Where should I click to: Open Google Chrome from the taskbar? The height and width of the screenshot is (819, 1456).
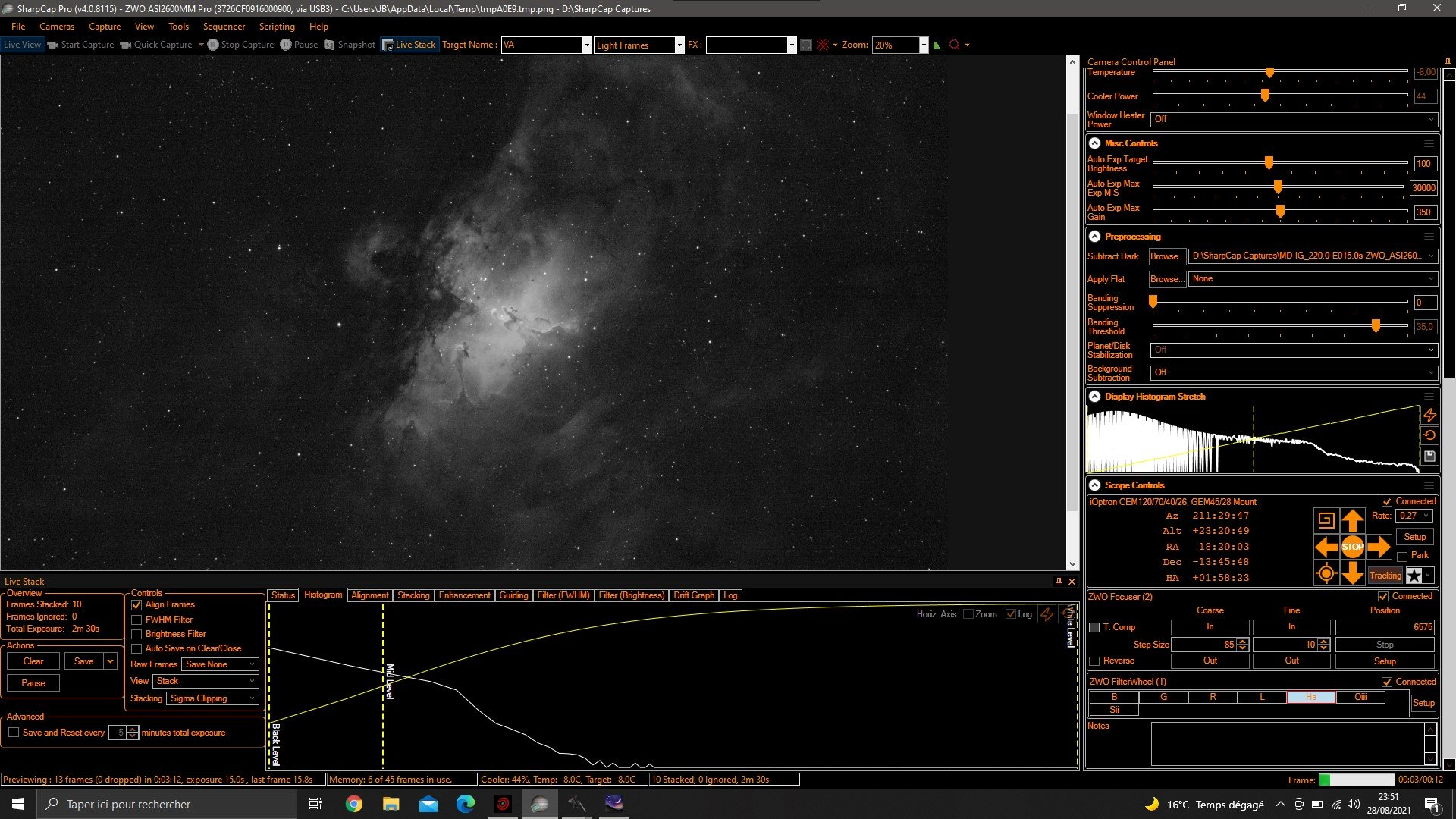[x=354, y=804]
